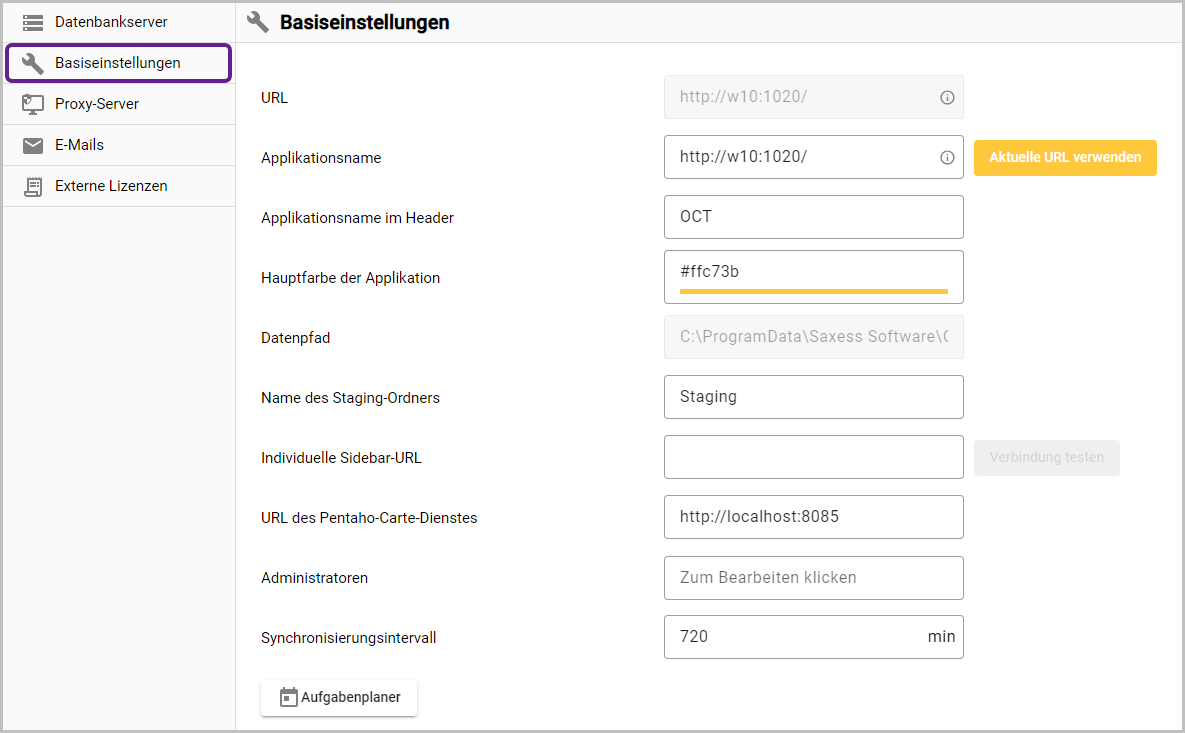Screen dimensions: 1185x733
Task: Click the Proxy-Server monitor icon
Action: point(33,104)
